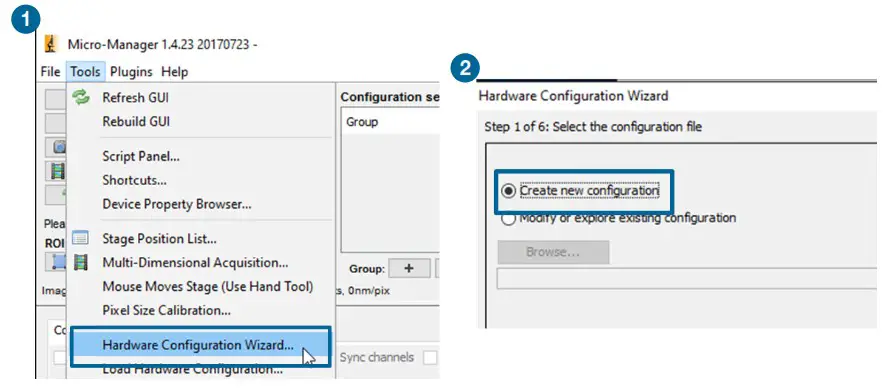Close the open Tools menu header
Image resolution: width=883 pixels, height=388 pixels.
86,72
